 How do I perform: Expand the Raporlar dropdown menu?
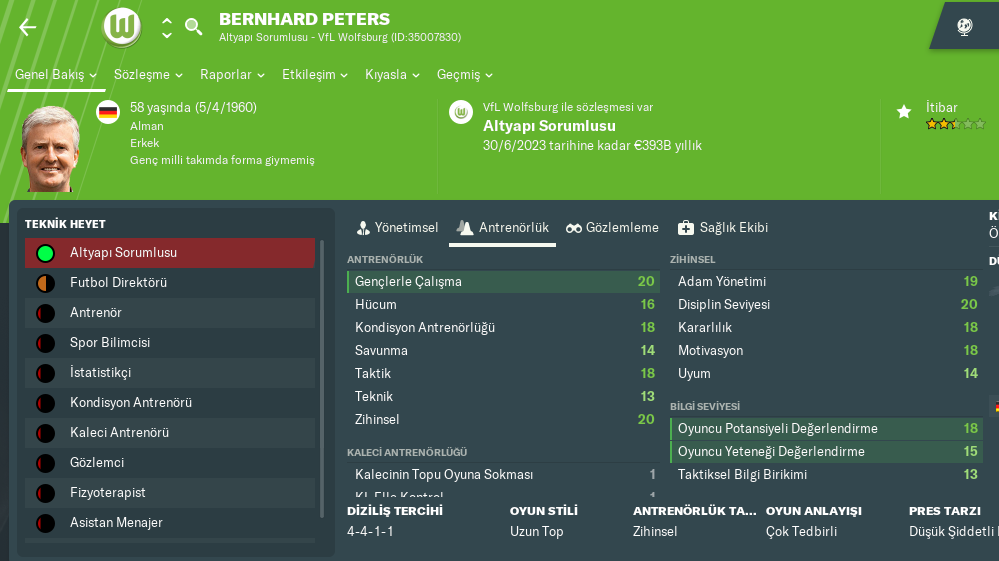pyautogui.click(x=232, y=75)
